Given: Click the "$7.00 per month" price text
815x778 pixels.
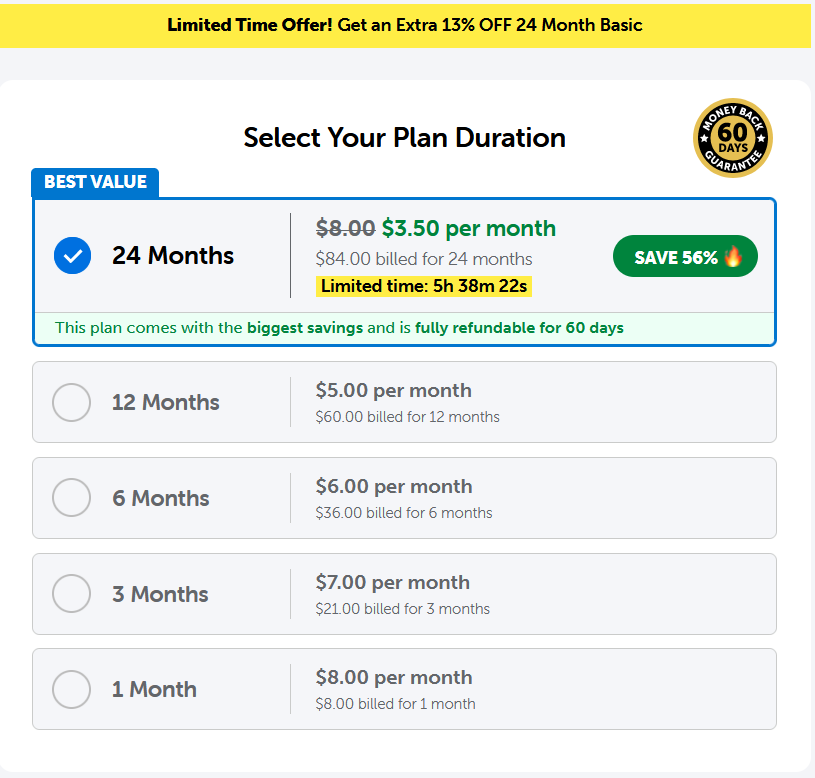Looking at the screenshot, I should pos(392,582).
